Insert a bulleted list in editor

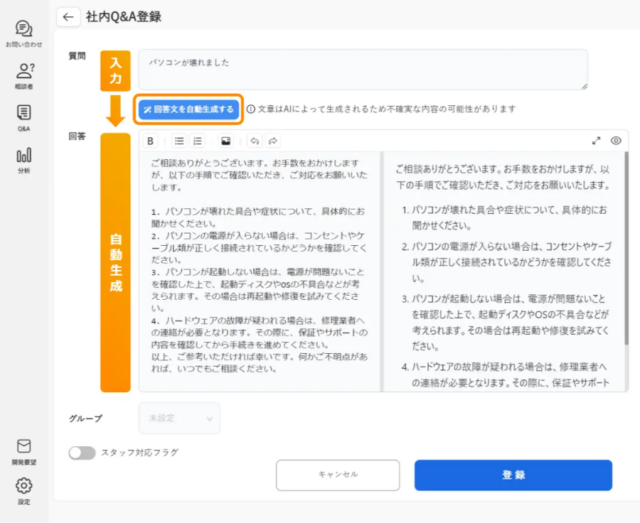click(x=179, y=141)
